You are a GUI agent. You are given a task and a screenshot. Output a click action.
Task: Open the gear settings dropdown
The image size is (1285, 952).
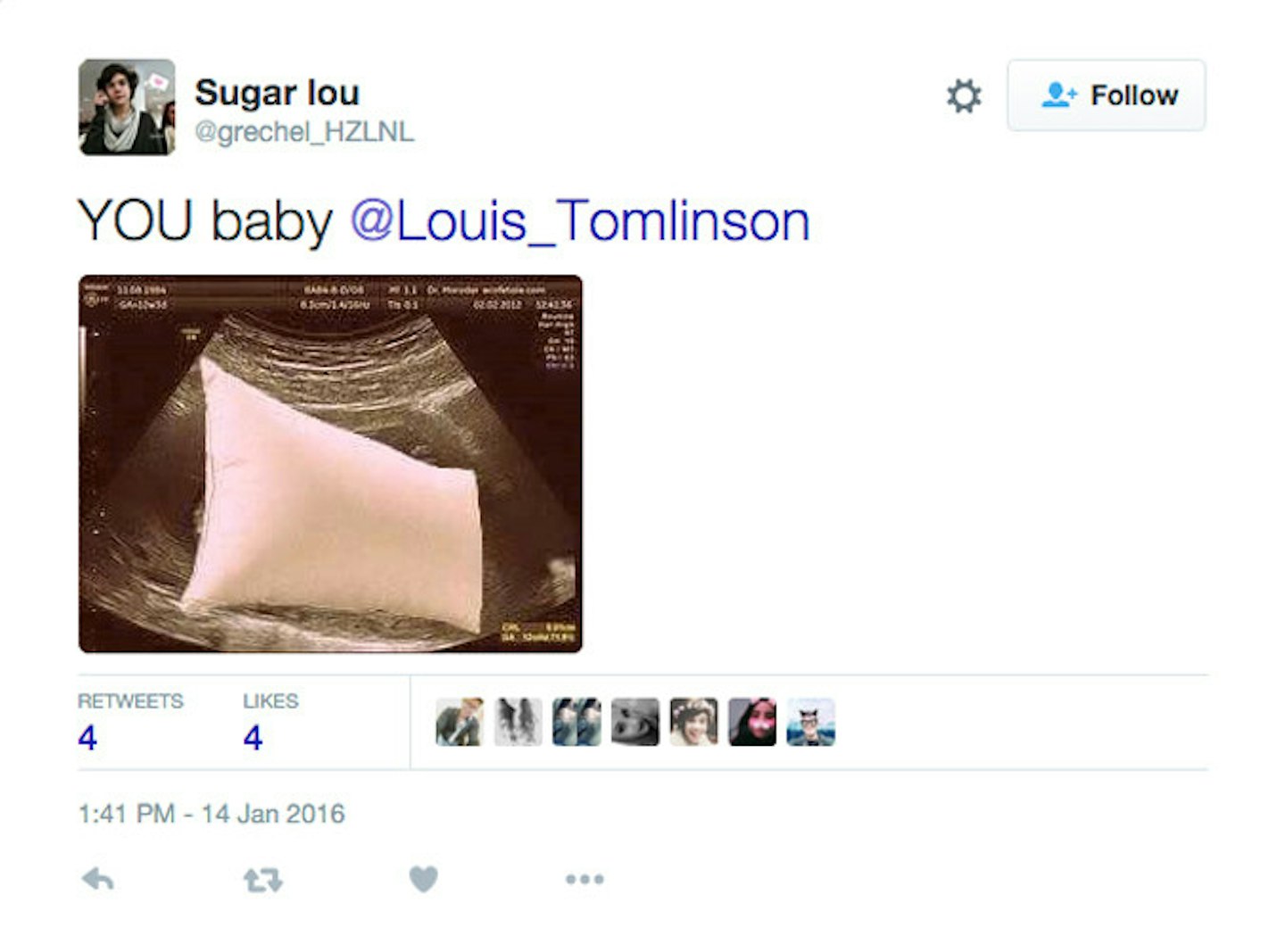(x=964, y=95)
